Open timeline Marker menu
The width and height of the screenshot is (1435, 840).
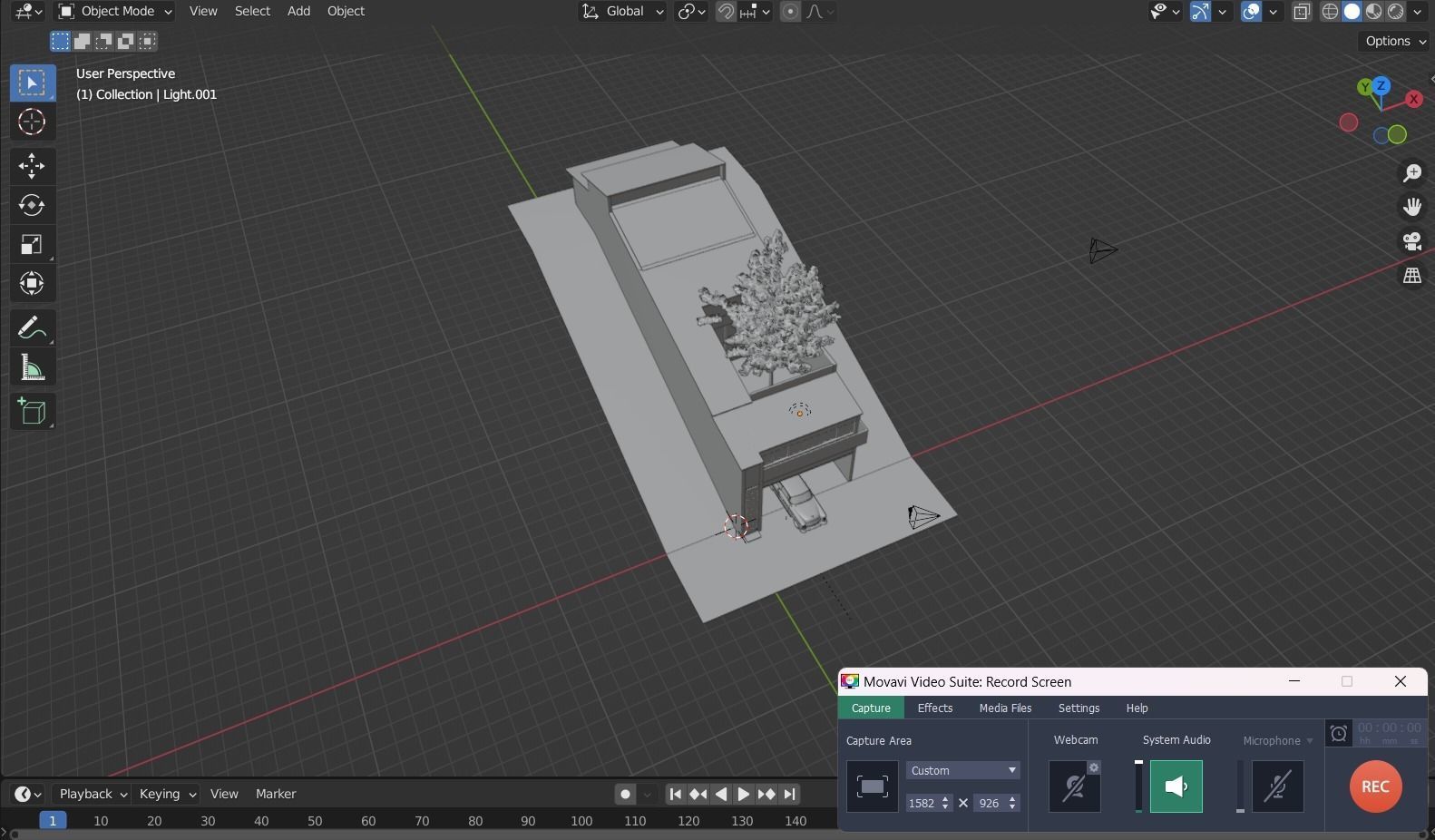coord(276,794)
